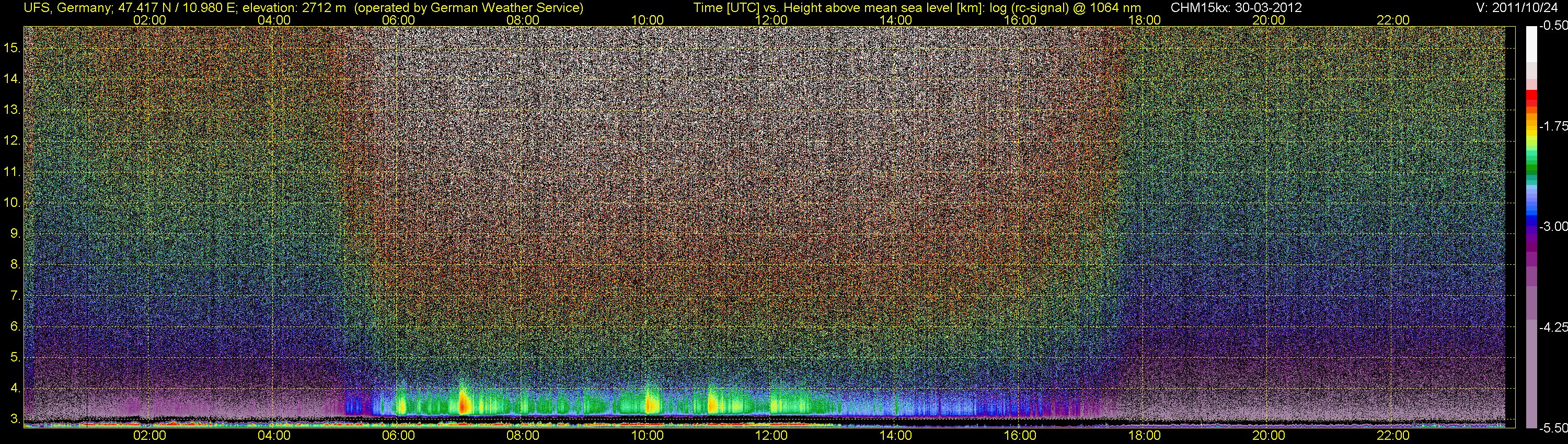1568x444 pixels.
Task: Click the 02:00 label on bottom time axis
Action: tap(149, 436)
